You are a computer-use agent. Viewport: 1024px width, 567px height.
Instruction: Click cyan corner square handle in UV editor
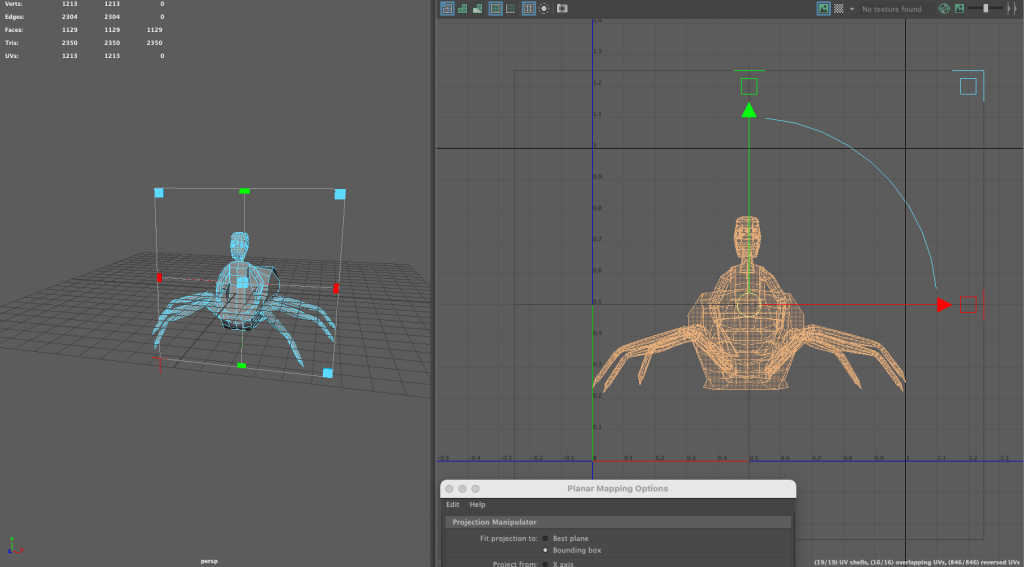click(x=968, y=86)
